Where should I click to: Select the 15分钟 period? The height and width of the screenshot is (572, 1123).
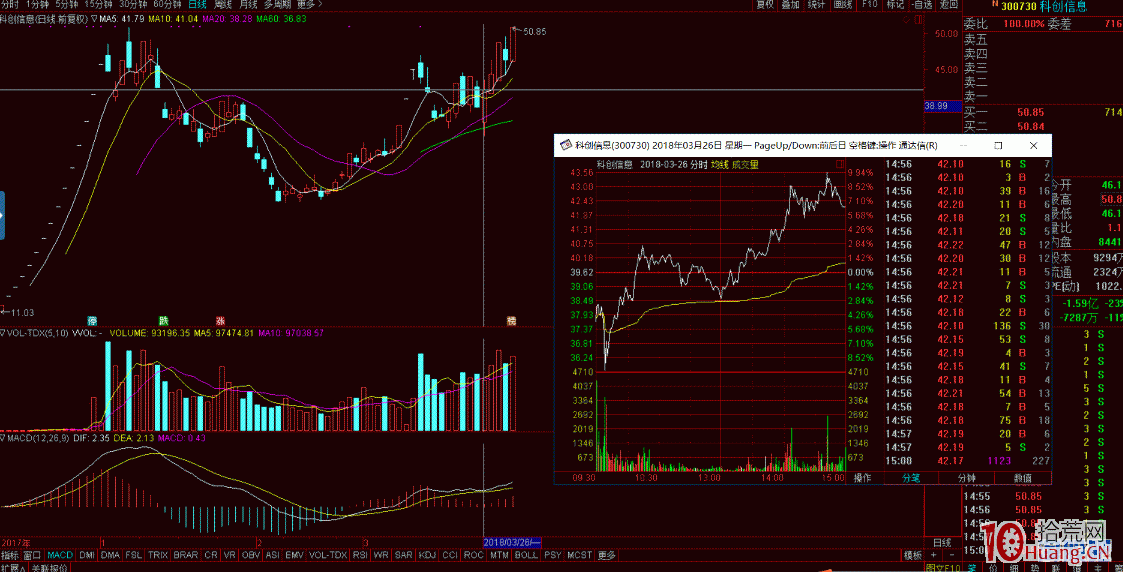(98, 4)
